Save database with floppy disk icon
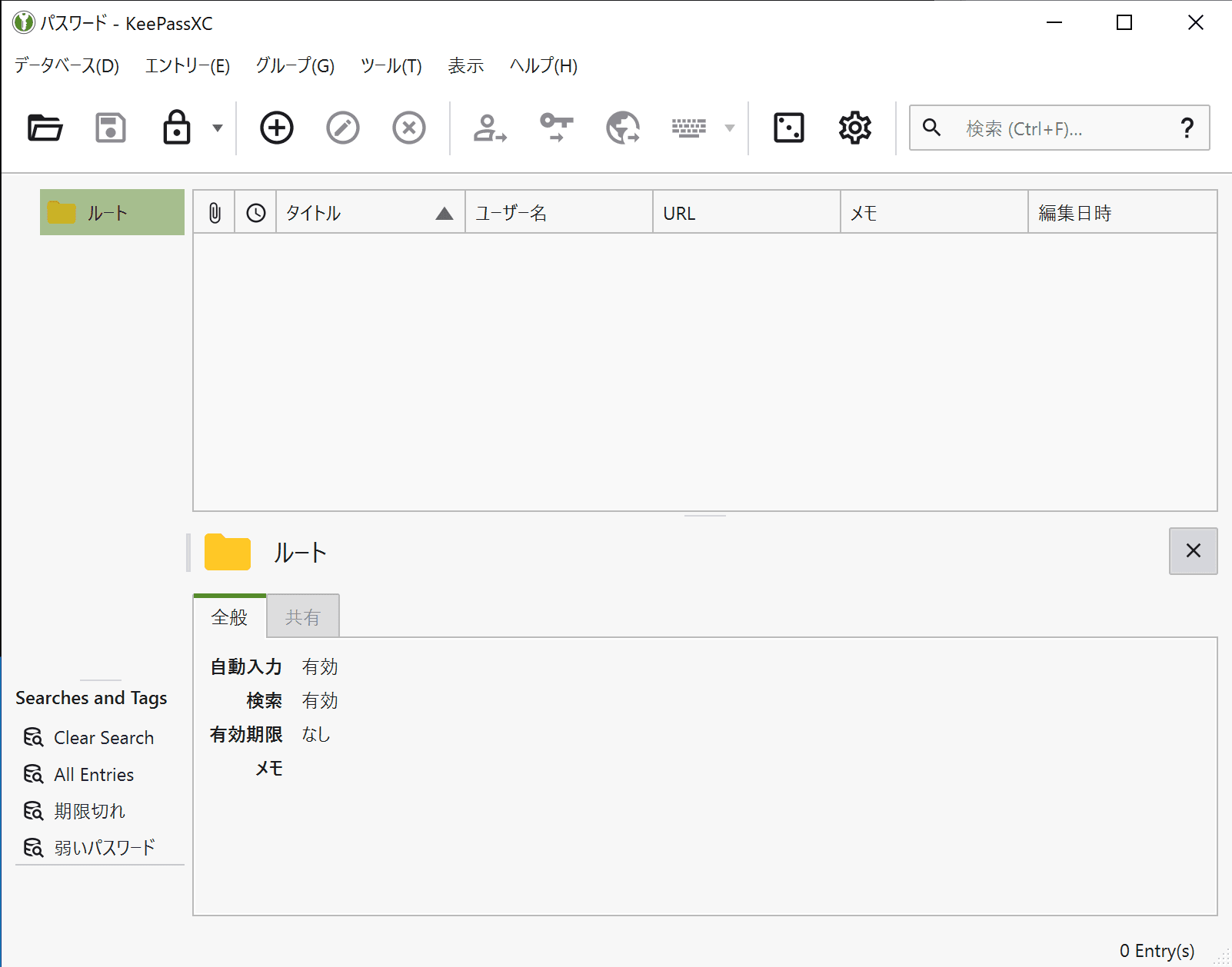Viewport: 1232px width, 967px height. click(x=111, y=128)
